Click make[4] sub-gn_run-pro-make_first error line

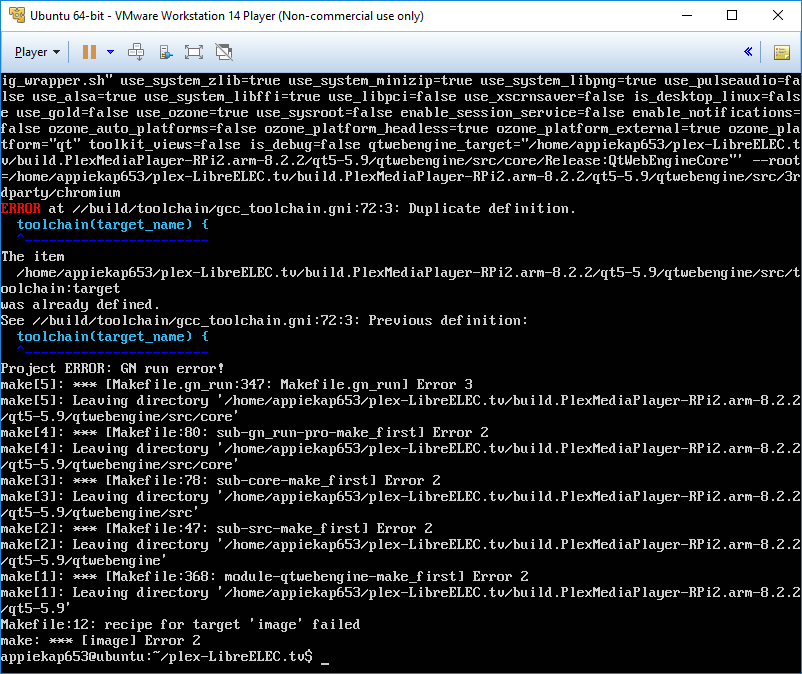pos(244,433)
